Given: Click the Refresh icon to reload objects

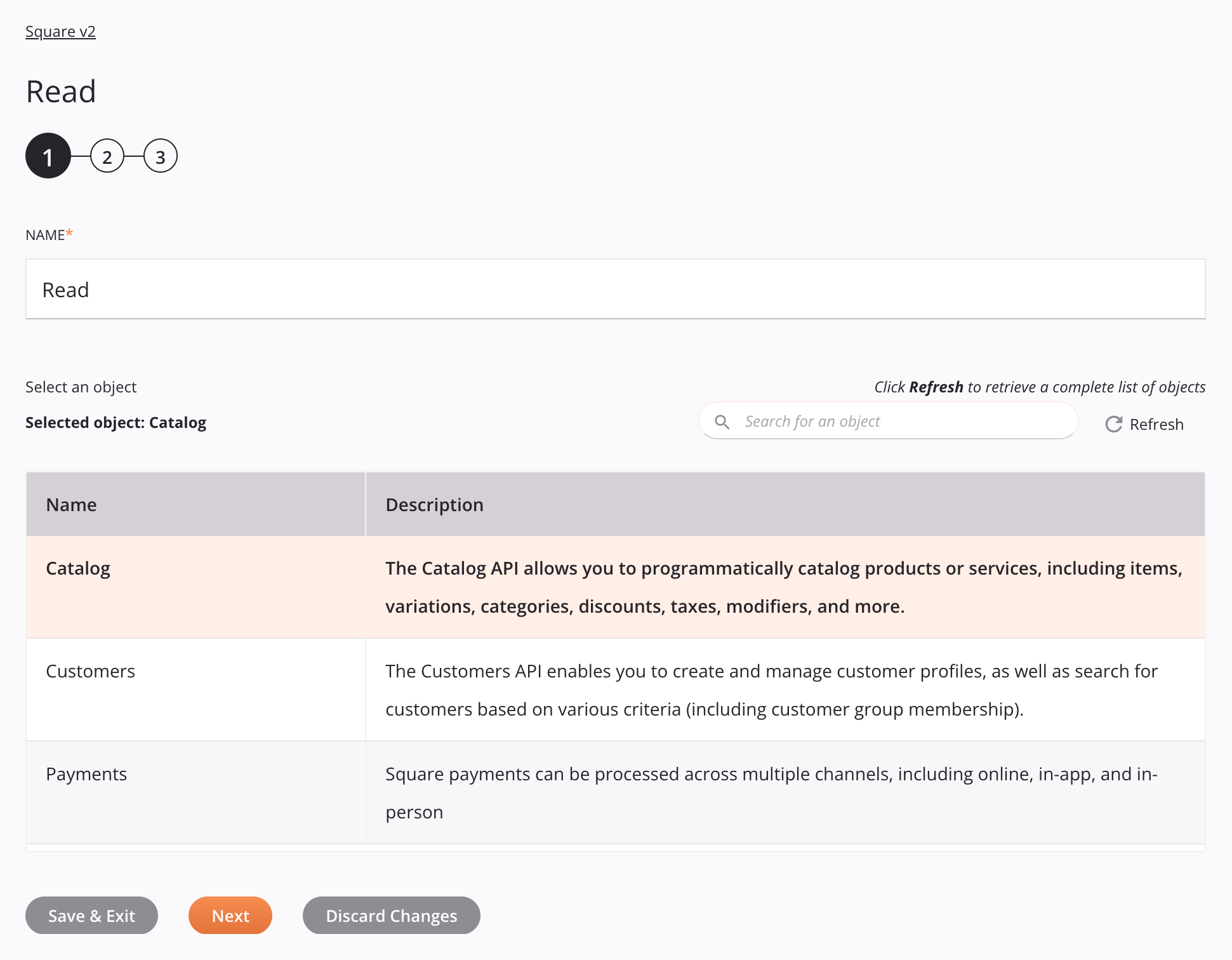Looking at the screenshot, I should 1113,424.
